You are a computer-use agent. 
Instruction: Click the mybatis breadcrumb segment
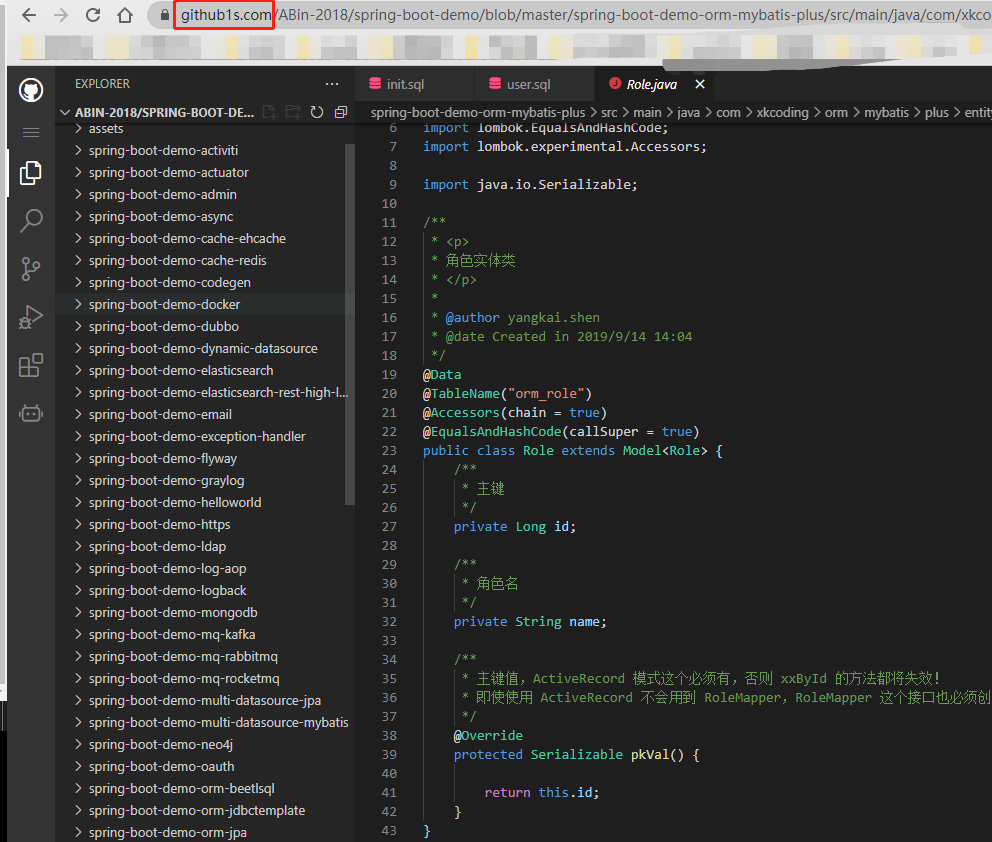tap(886, 113)
